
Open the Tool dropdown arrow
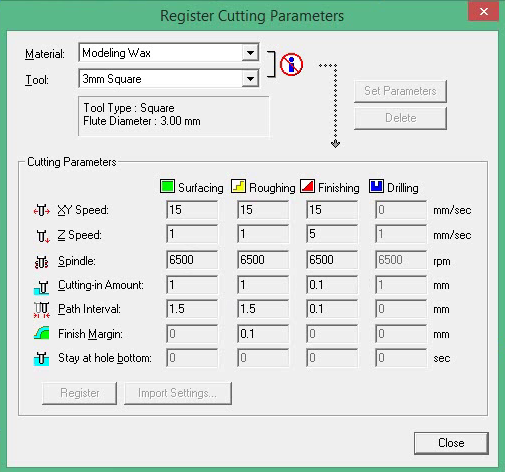tap(250, 79)
